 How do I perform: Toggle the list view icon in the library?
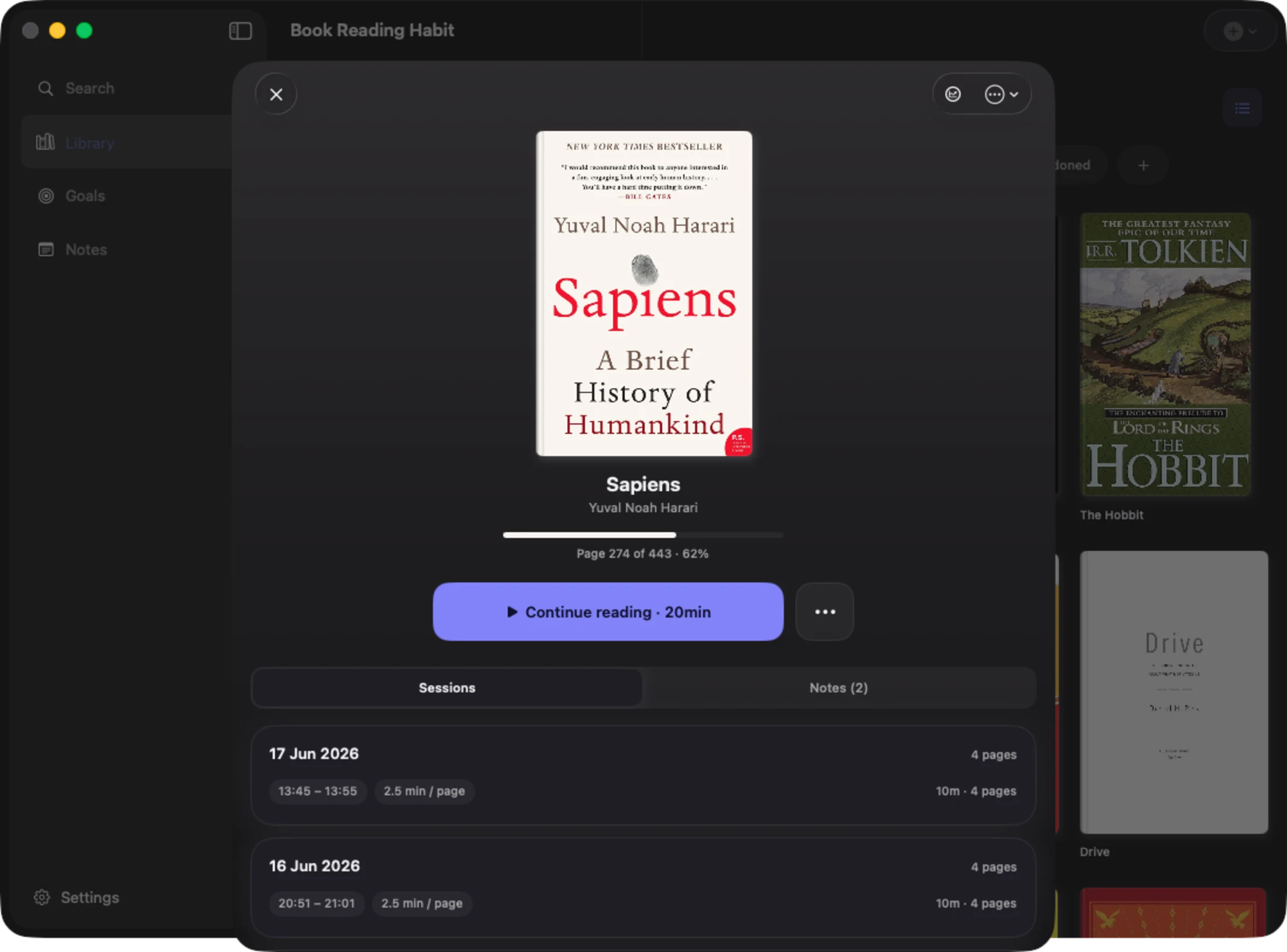pyautogui.click(x=1243, y=108)
